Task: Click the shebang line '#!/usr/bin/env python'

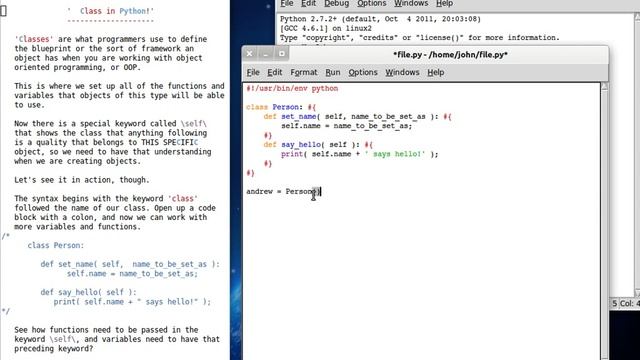Action: pyautogui.click(x=292, y=88)
